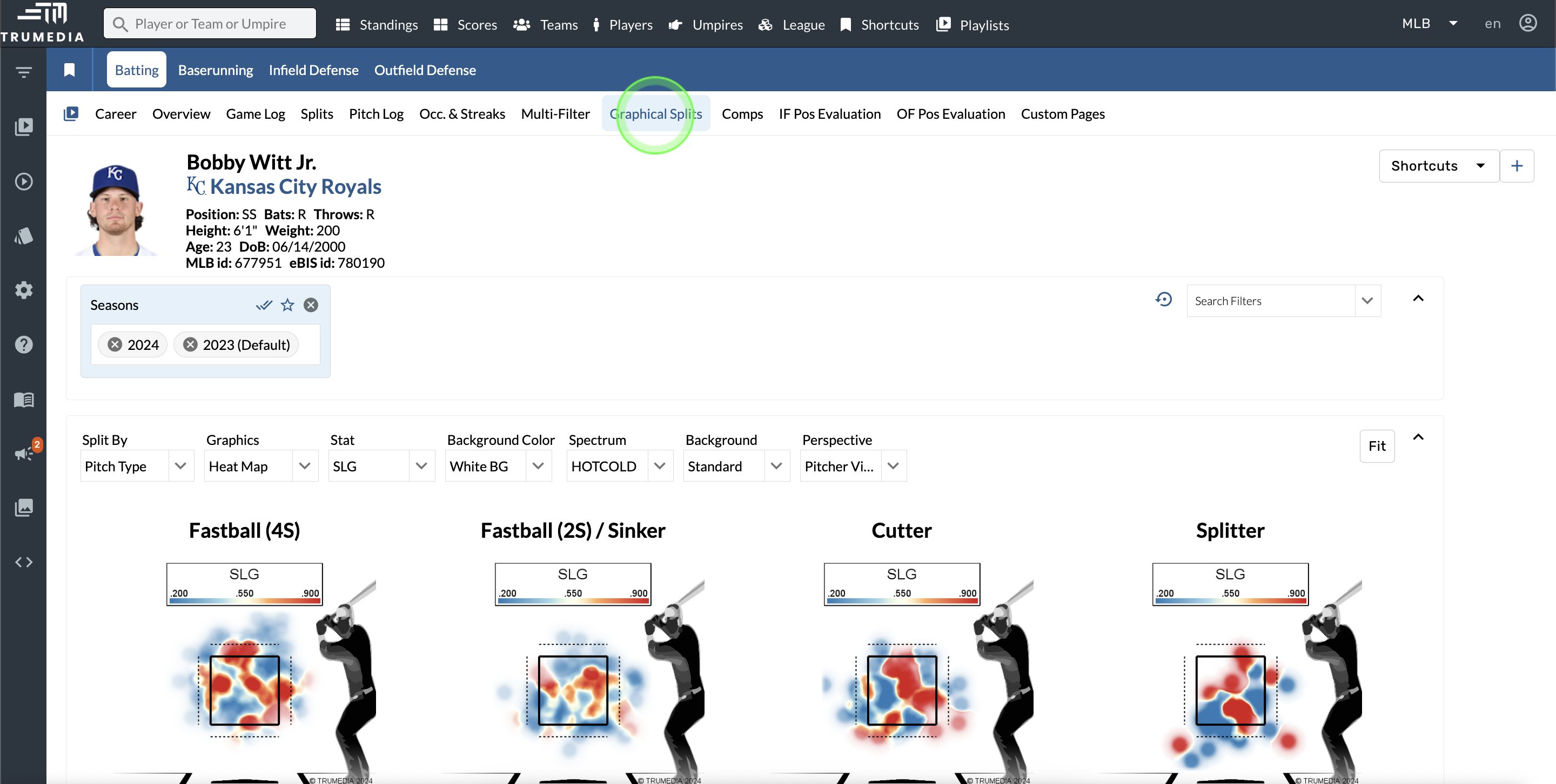Click the sidebar code brackets icon

tap(24, 562)
